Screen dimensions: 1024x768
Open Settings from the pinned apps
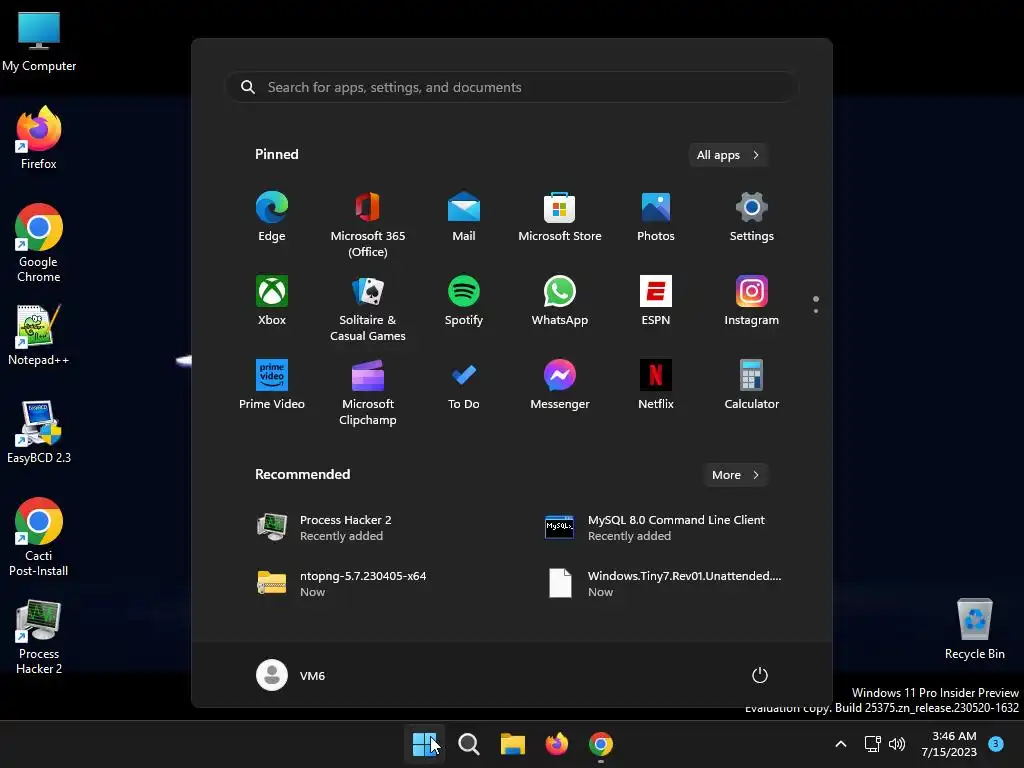752,217
